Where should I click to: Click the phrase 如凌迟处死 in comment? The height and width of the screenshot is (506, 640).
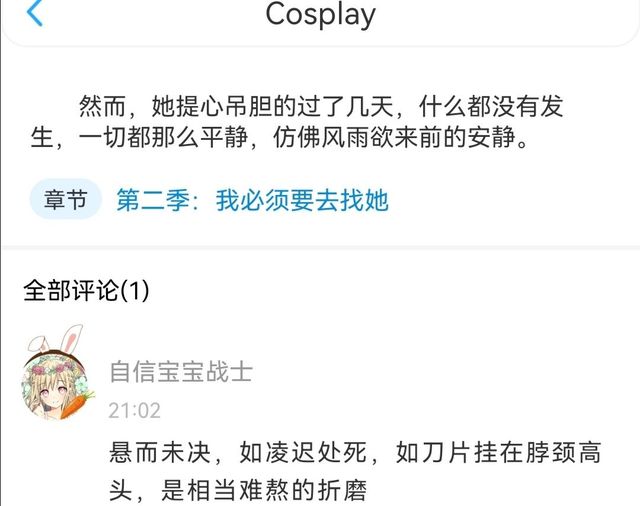click(x=303, y=453)
